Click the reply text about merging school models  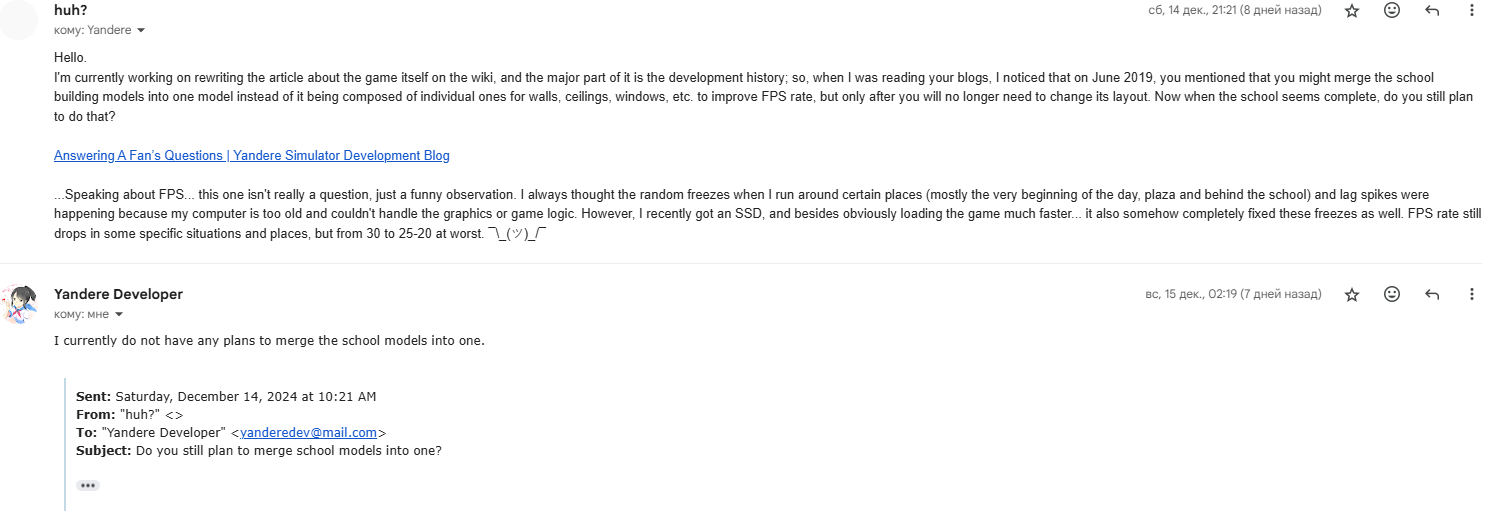click(x=269, y=341)
